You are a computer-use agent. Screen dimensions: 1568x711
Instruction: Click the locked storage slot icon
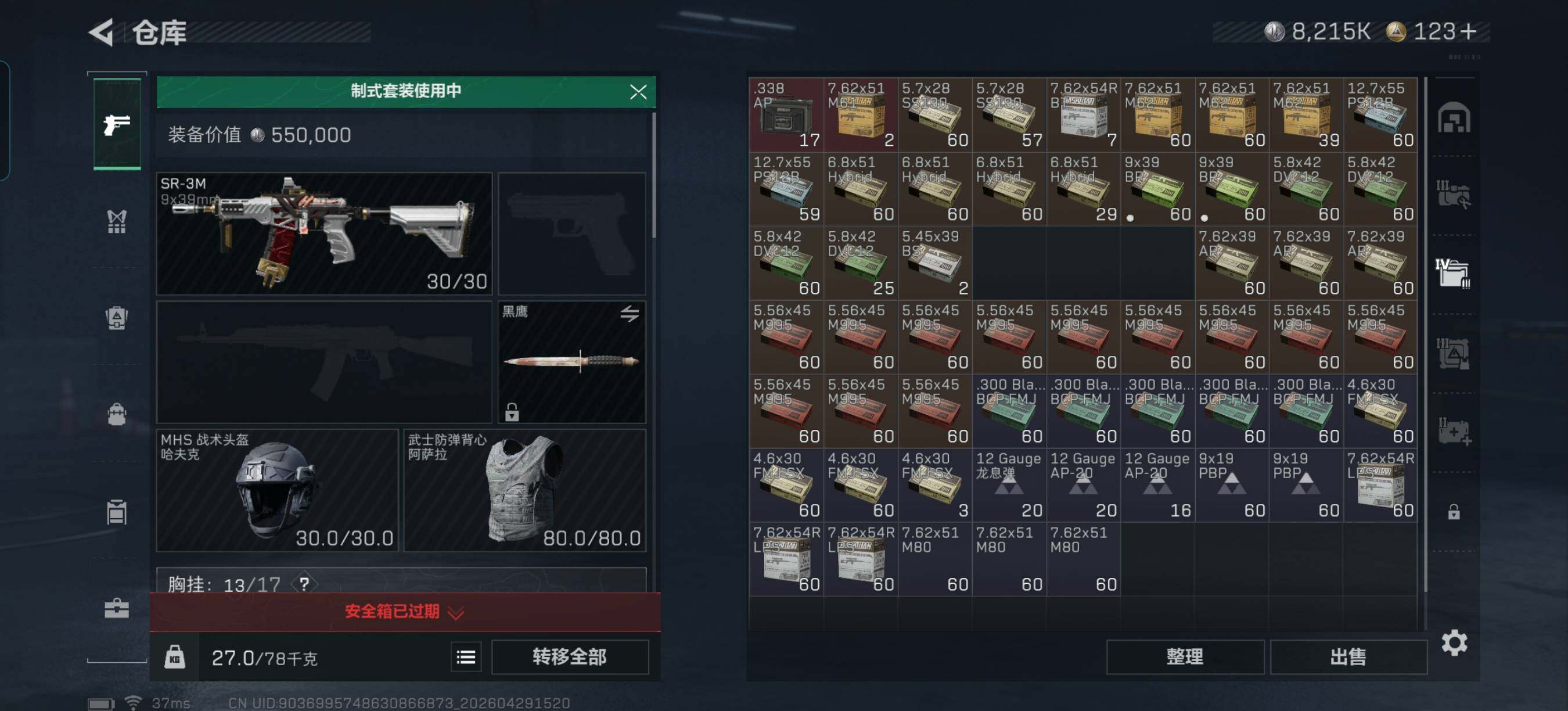pos(1454,512)
